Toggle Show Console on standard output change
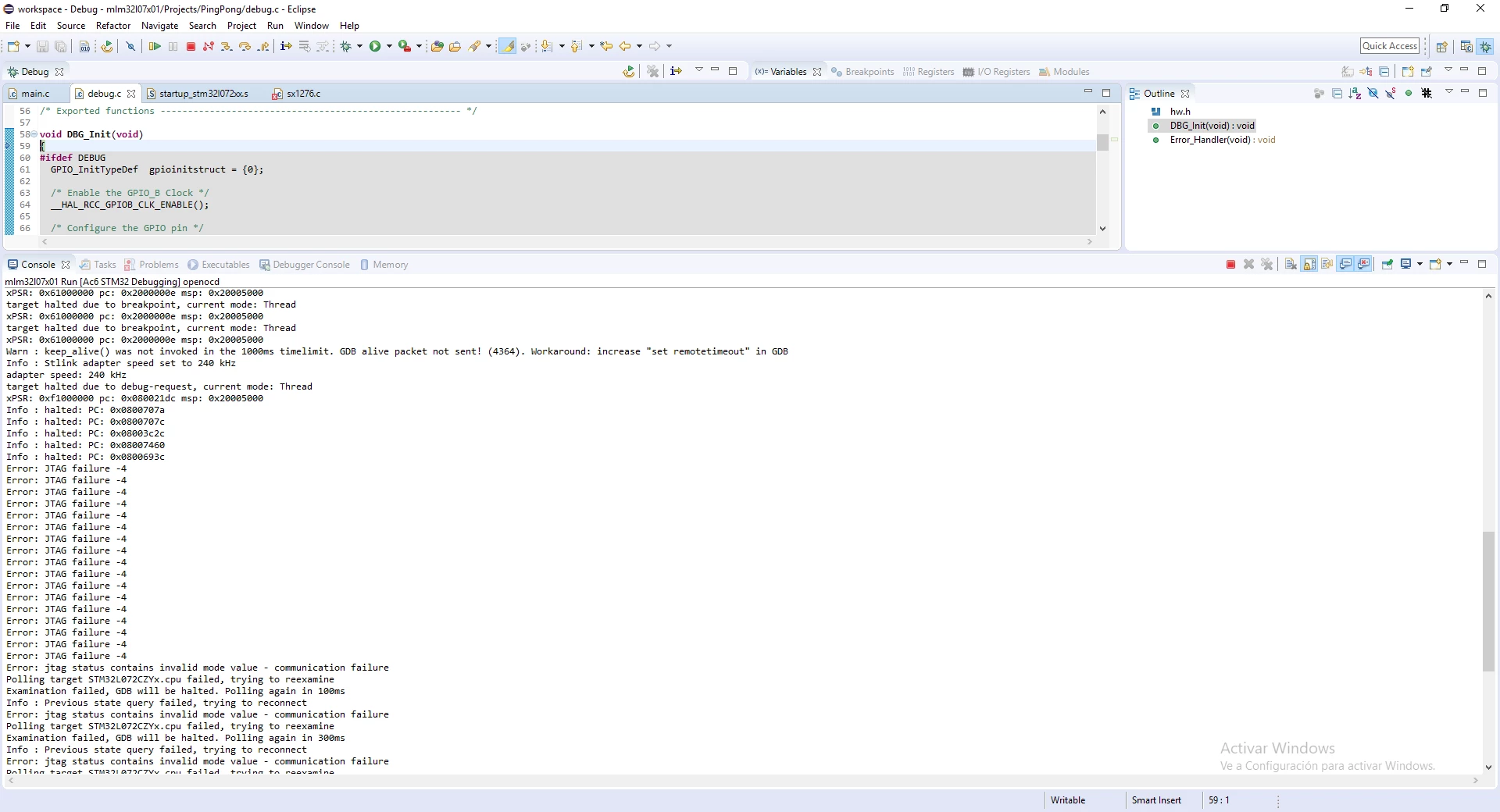Screen dimensions: 1500x812 1345,265
